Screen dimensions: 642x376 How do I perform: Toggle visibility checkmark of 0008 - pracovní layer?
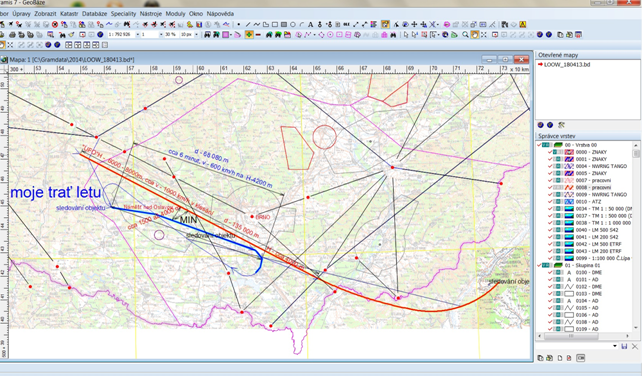pos(550,188)
